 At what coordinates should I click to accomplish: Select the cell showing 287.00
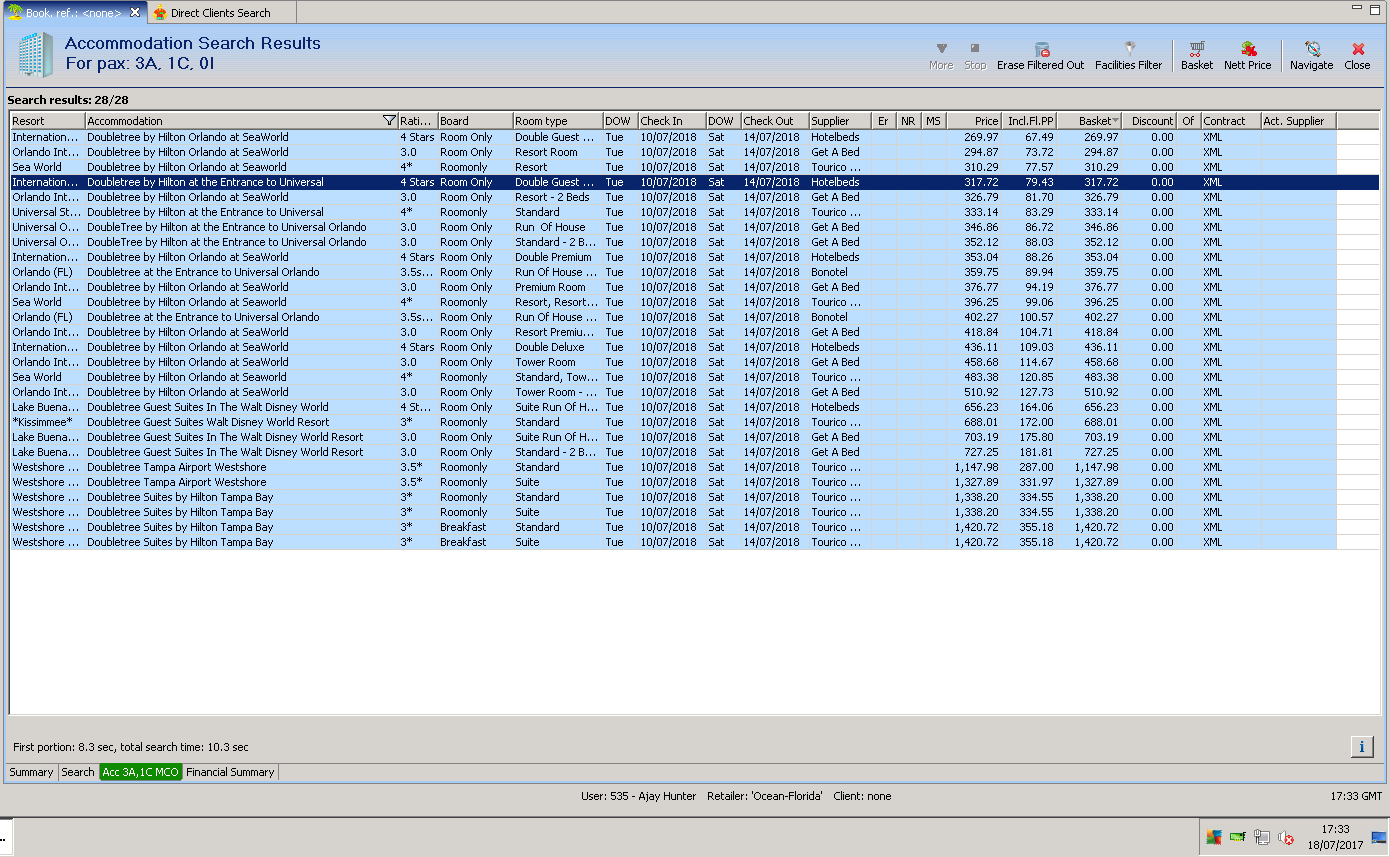(x=1029, y=467)
